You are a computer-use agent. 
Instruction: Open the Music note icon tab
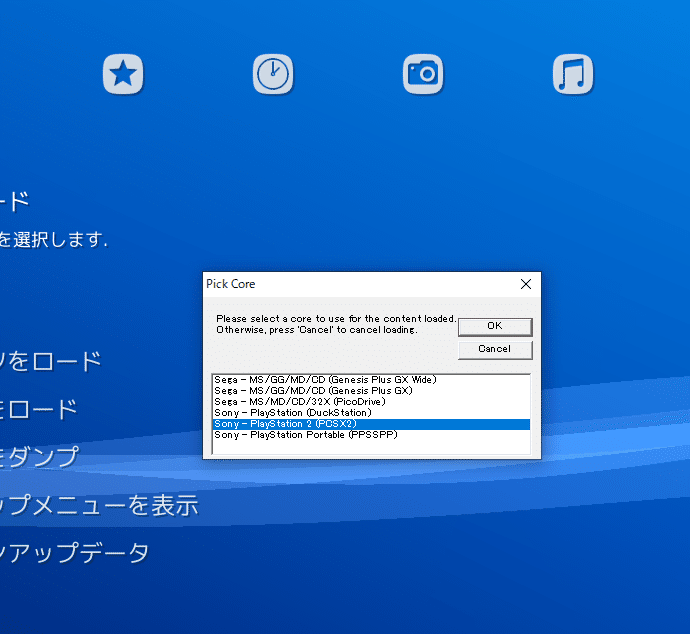tap(573, 74)
